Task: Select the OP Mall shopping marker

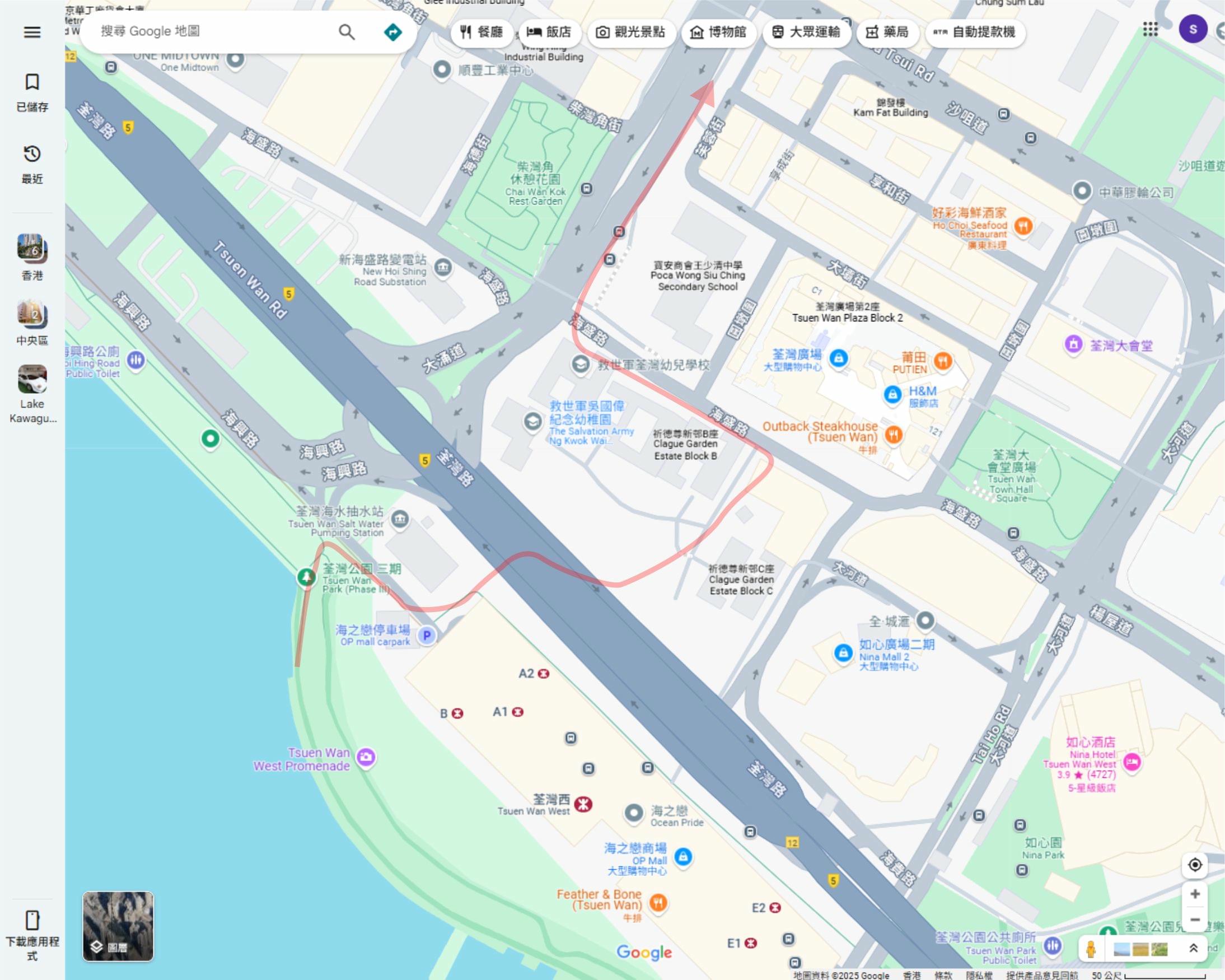Action: (684, 857)
